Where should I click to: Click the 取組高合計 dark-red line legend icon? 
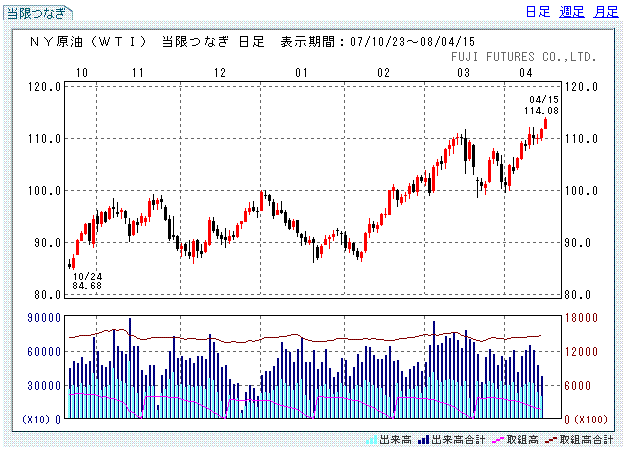[549, 439]
